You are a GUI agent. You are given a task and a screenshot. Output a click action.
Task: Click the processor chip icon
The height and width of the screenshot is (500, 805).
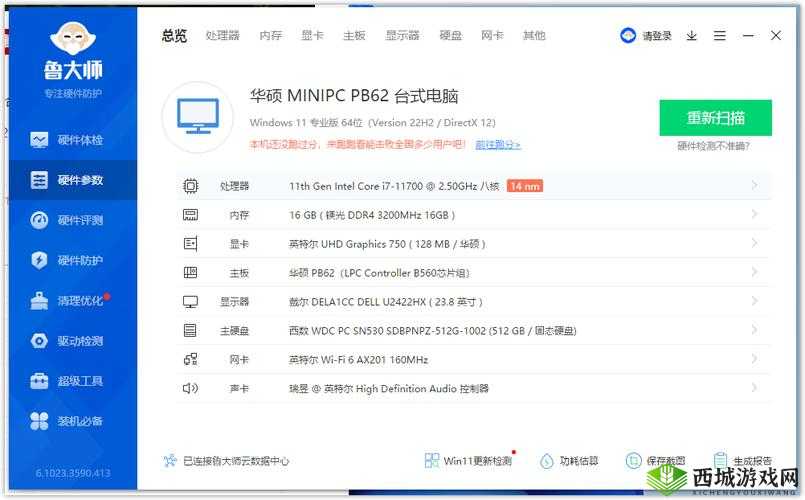click(x=190, y=186)
